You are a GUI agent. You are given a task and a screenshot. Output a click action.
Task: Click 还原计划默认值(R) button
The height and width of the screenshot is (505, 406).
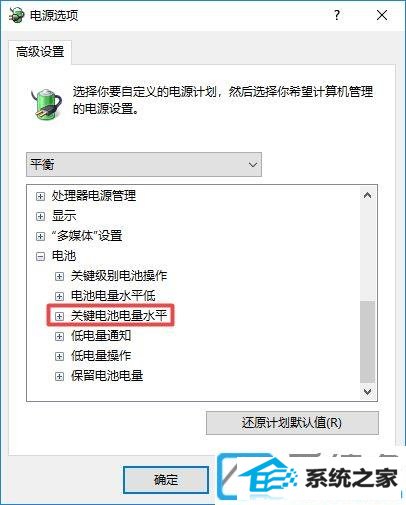click(292, 423)
